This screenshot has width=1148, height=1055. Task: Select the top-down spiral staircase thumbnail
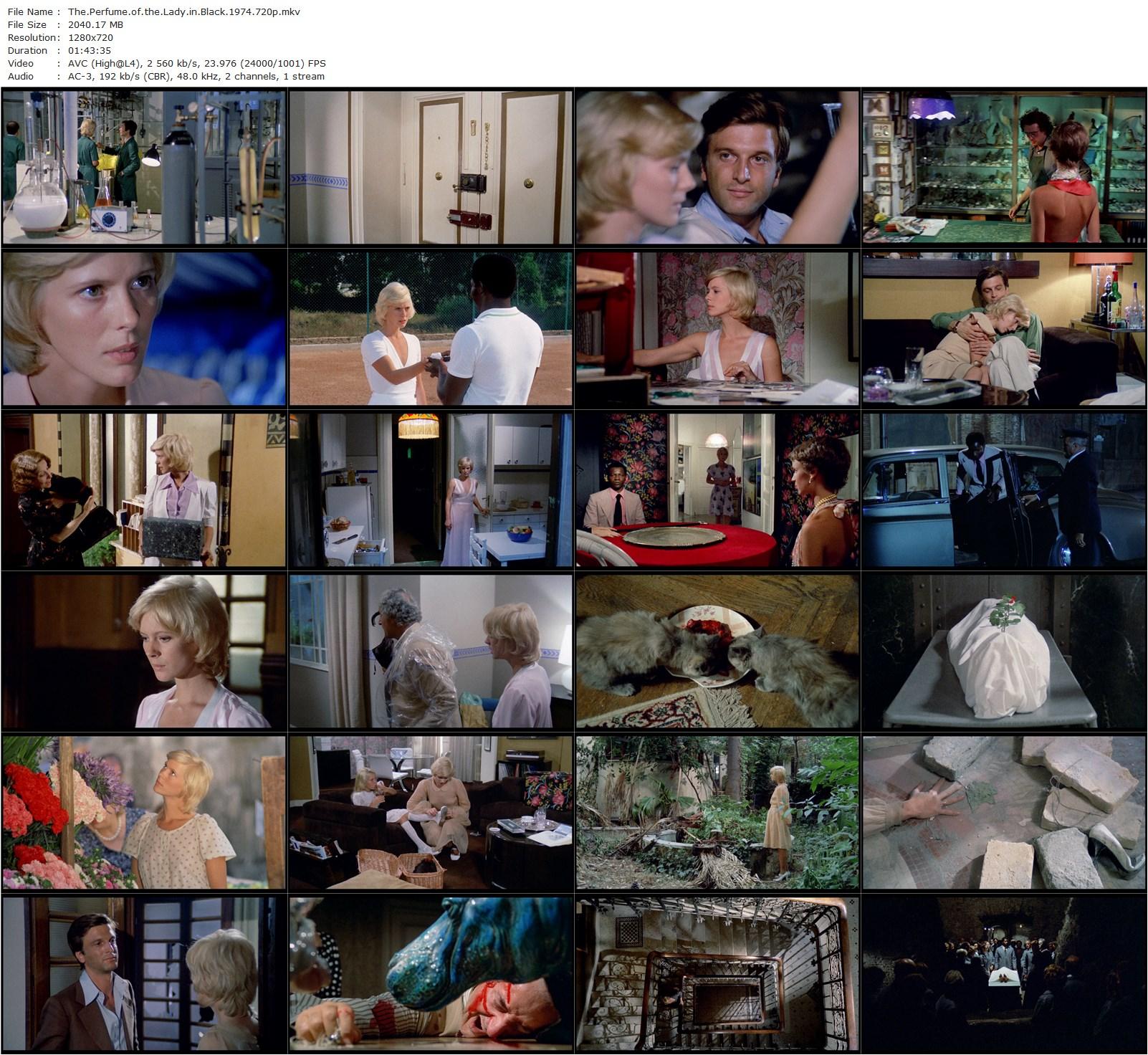[x=717, y=973]
